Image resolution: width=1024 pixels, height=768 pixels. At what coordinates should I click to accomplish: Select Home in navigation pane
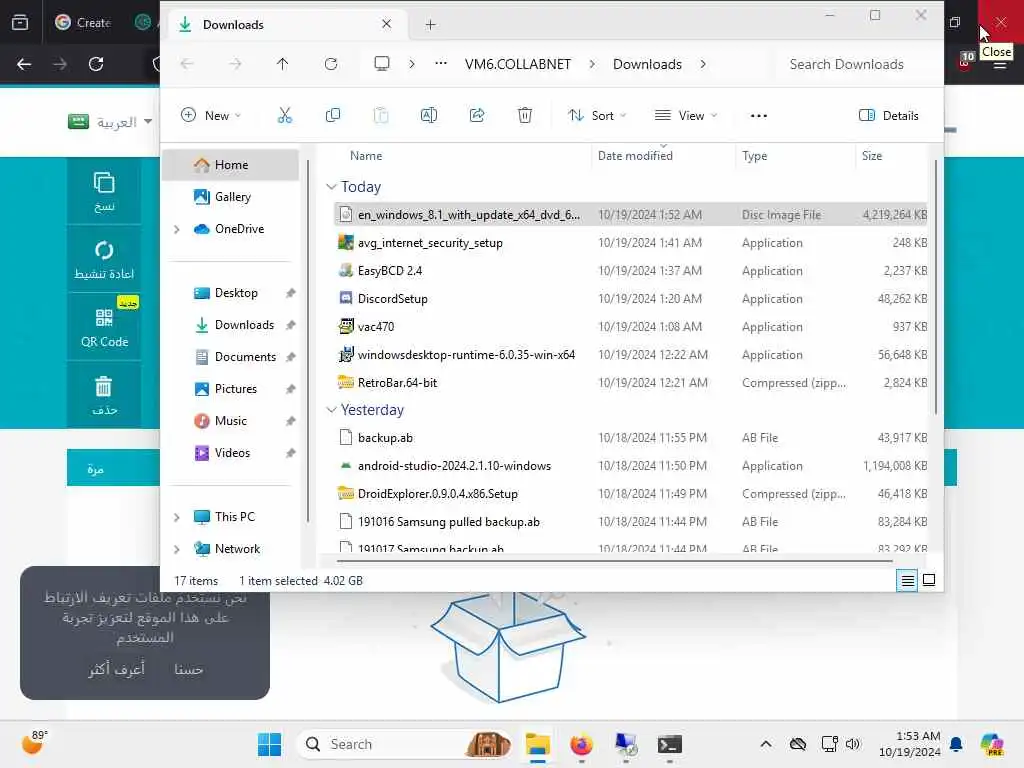pos(231,165)
